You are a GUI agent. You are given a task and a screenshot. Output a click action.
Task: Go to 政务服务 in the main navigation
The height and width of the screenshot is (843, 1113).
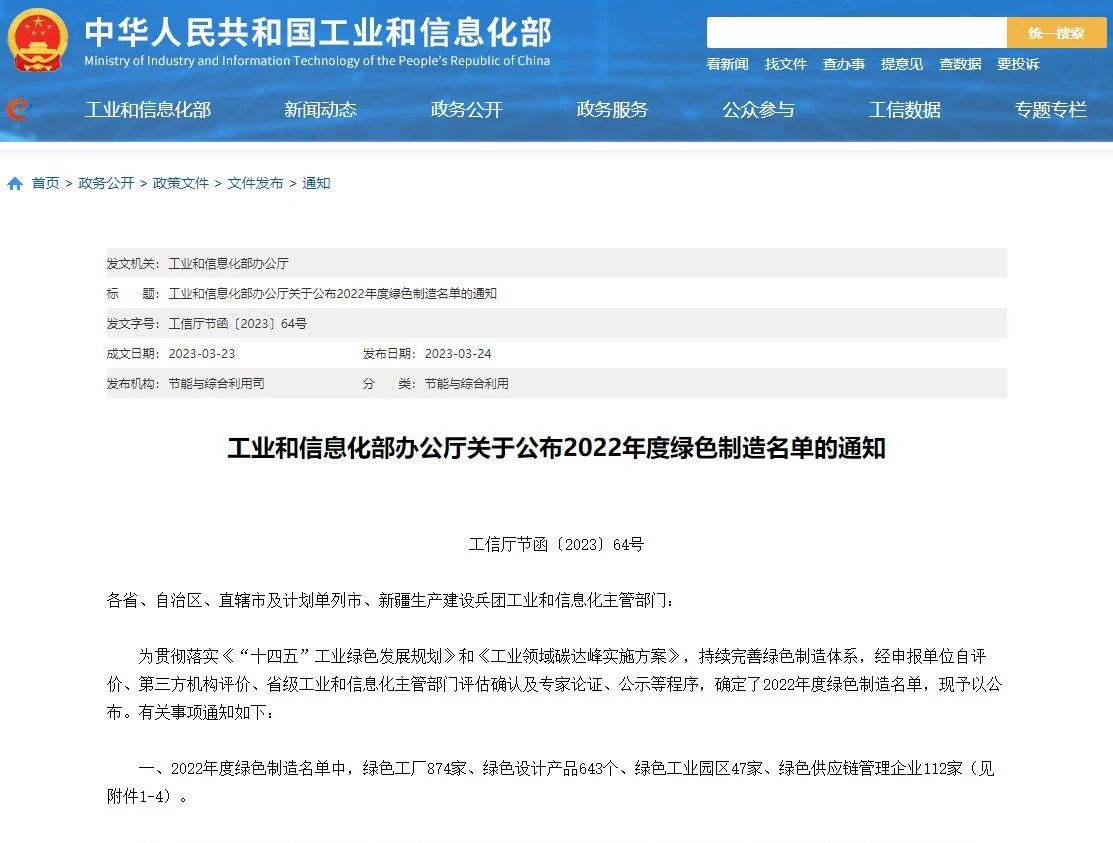pyautogui.click(x=612, y=110)
